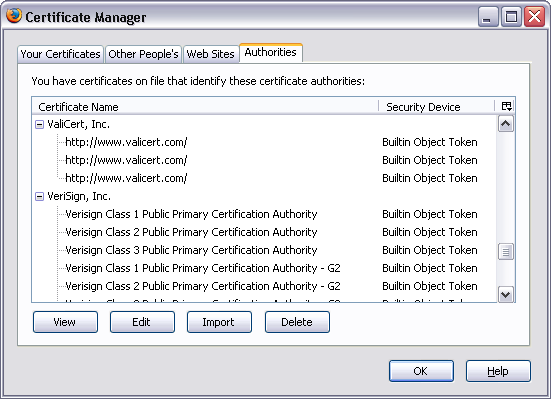Image resolution: width=551 pixels, height=399 pixels.
Task: Click the Edit button
Action: point(142,322)
